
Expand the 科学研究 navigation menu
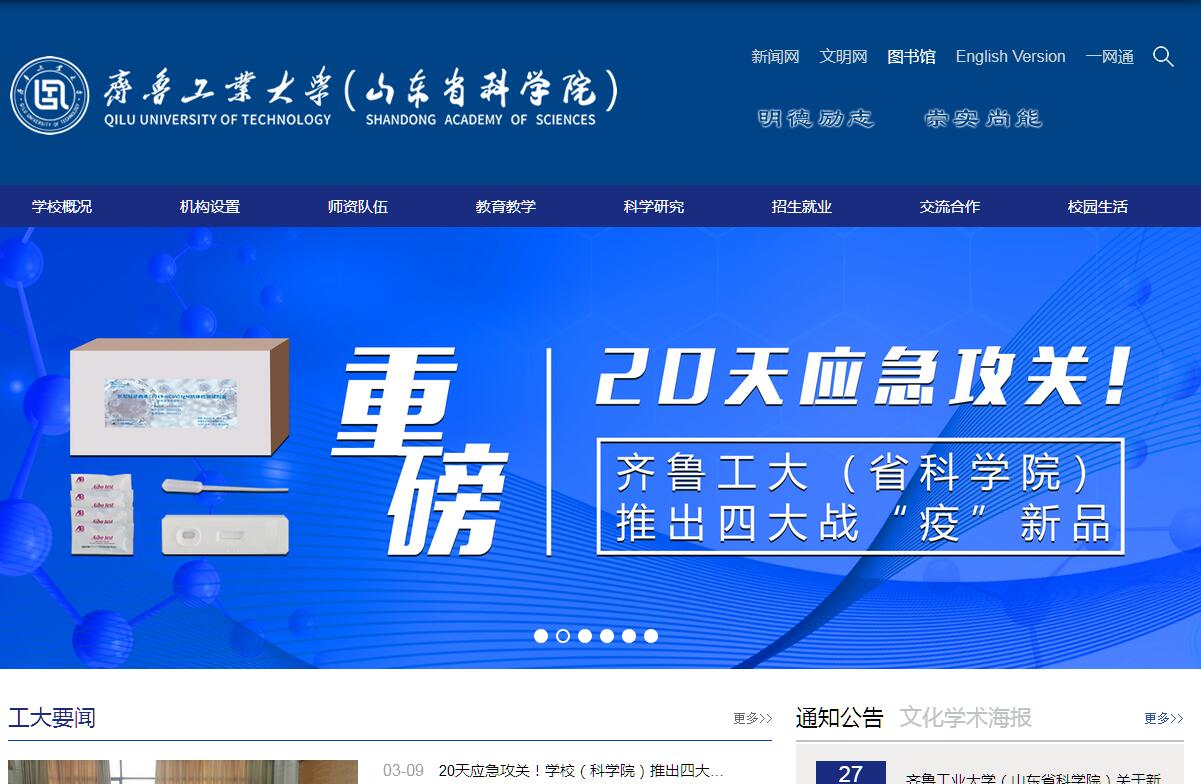coord(654,207)
